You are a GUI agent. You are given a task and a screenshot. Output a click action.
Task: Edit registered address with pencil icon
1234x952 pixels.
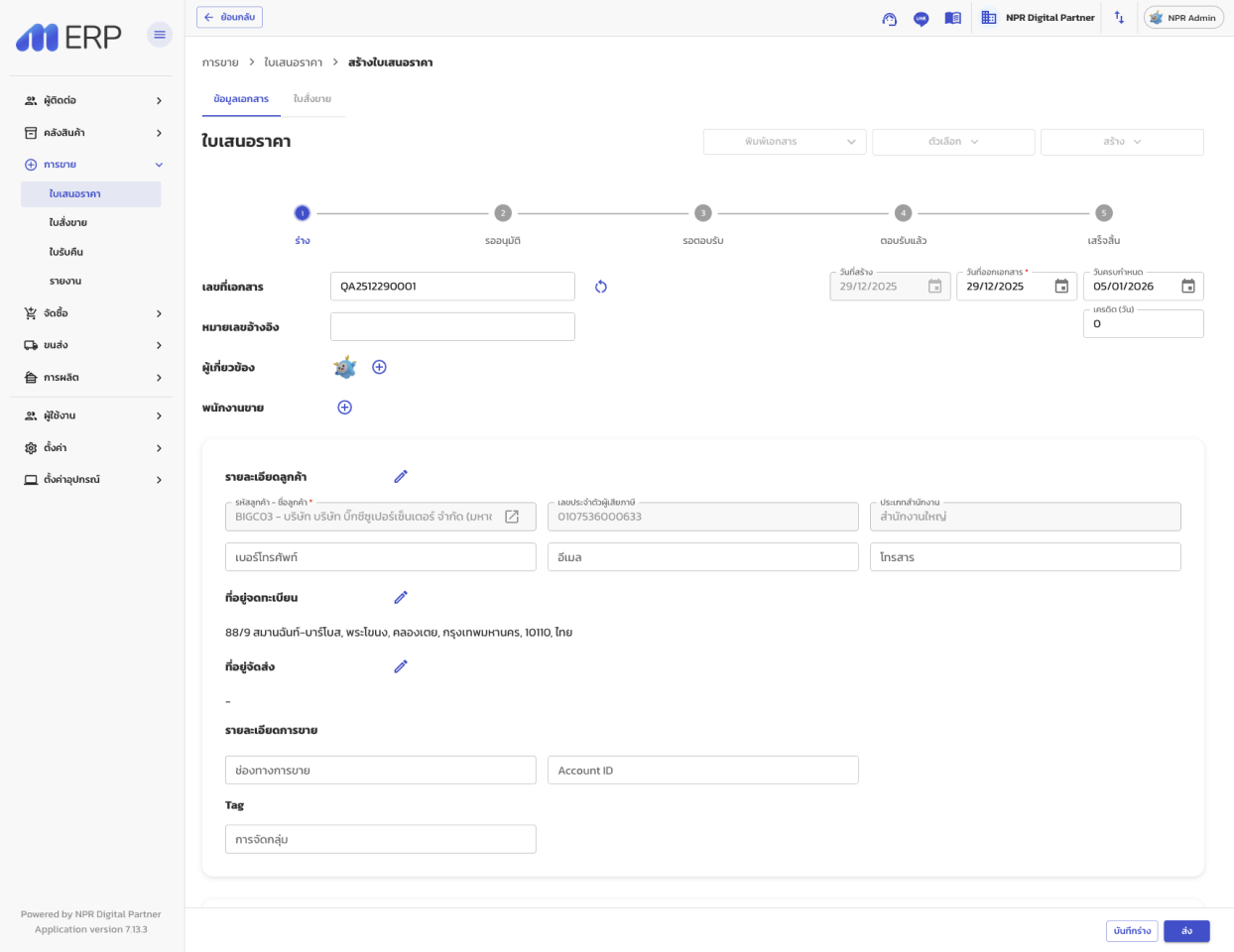point(401,598)
